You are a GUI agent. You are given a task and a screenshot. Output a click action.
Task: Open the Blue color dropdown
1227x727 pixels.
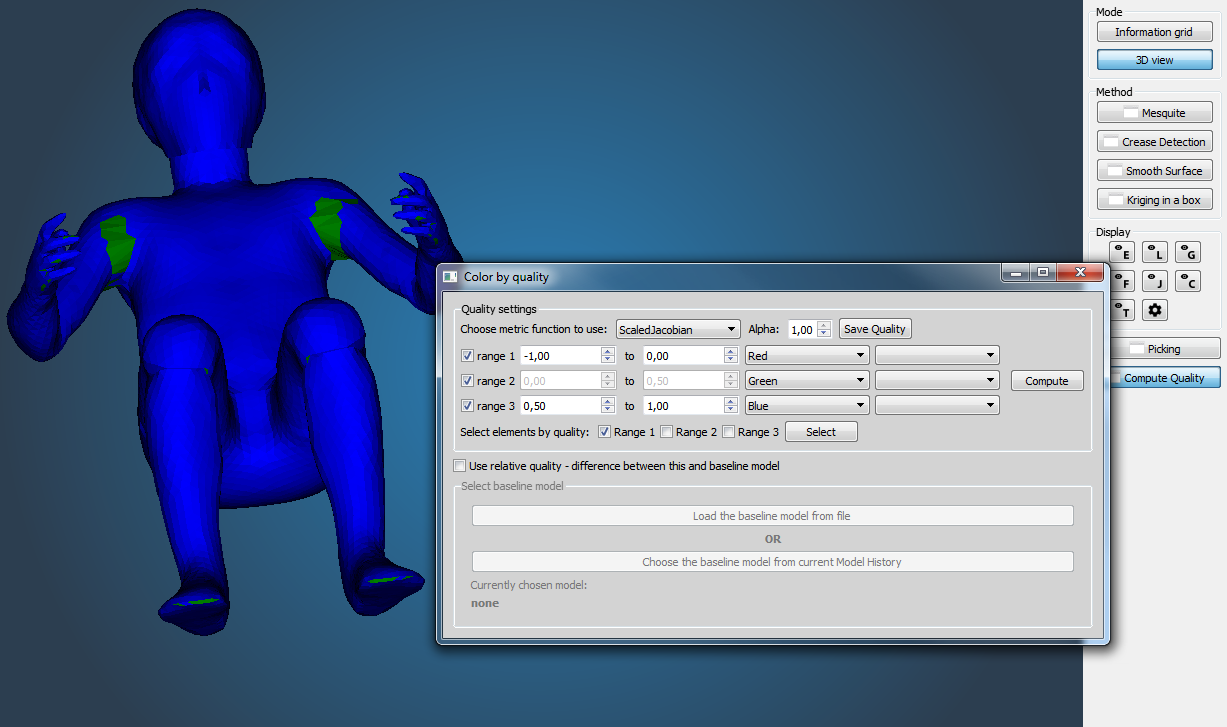click(x=807, y=406)
